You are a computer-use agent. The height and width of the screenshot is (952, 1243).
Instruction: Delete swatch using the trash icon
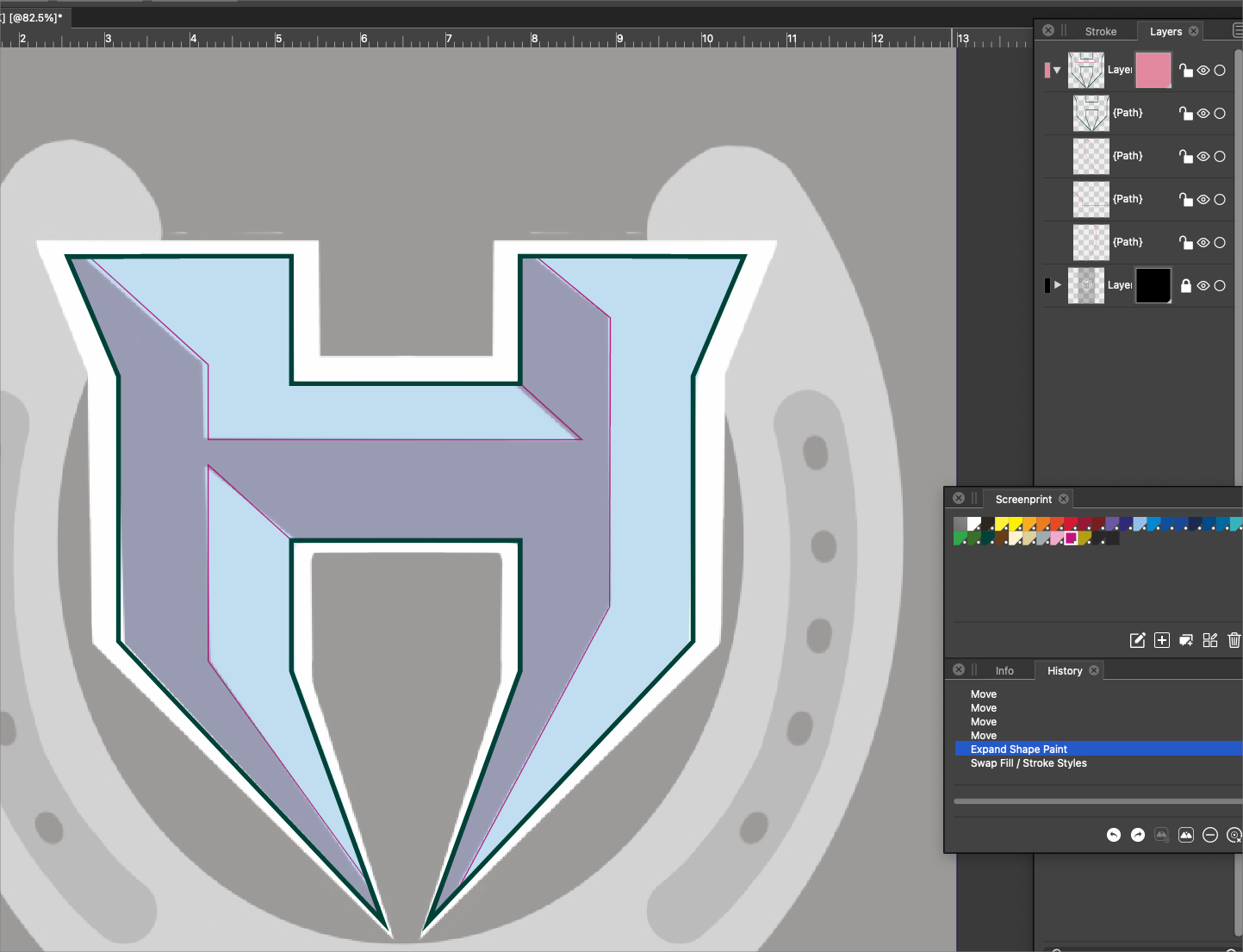click(1234, 640)
